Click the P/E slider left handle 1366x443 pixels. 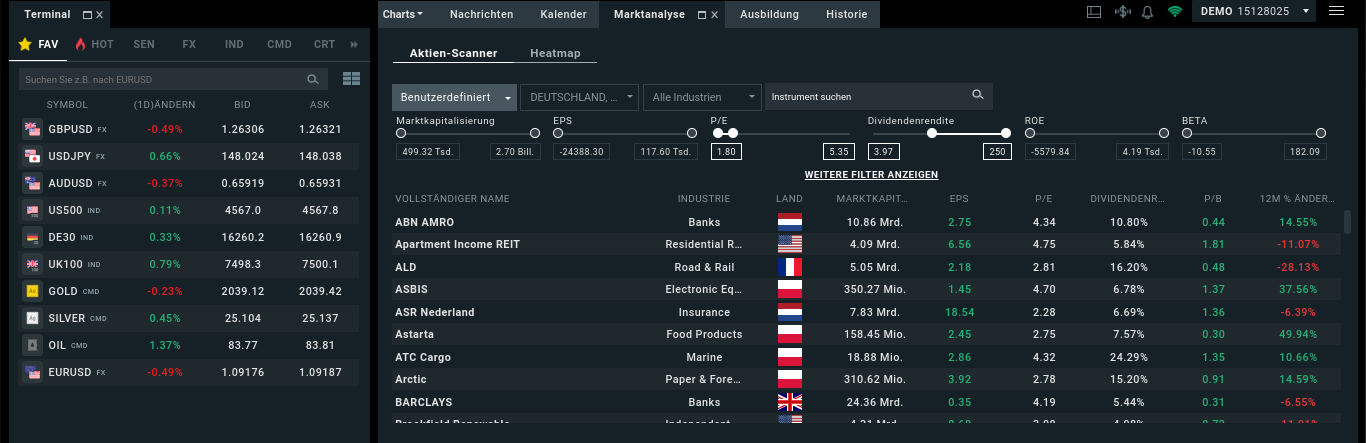[718, 133]
